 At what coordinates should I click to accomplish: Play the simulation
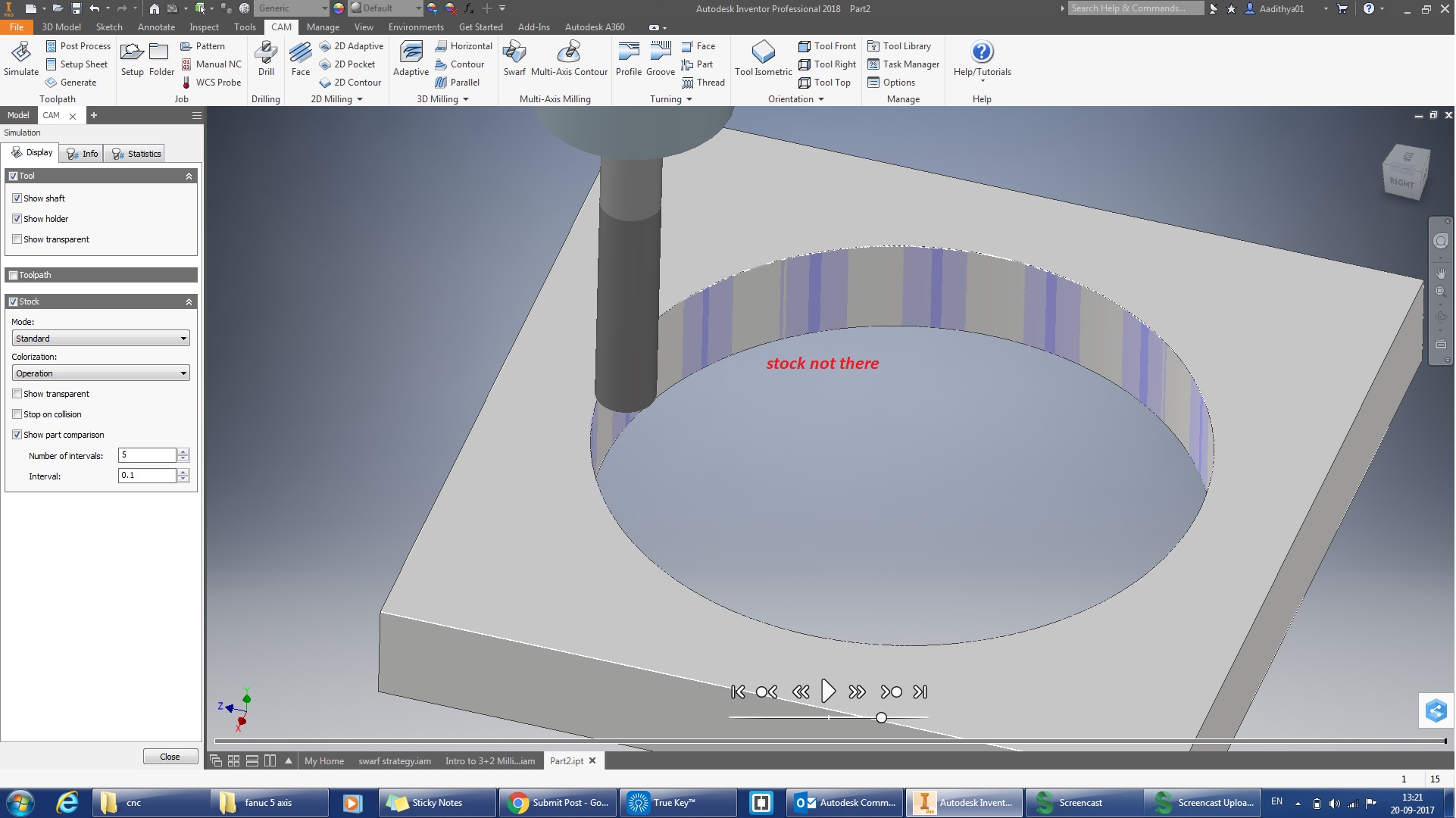pos(829,691)
